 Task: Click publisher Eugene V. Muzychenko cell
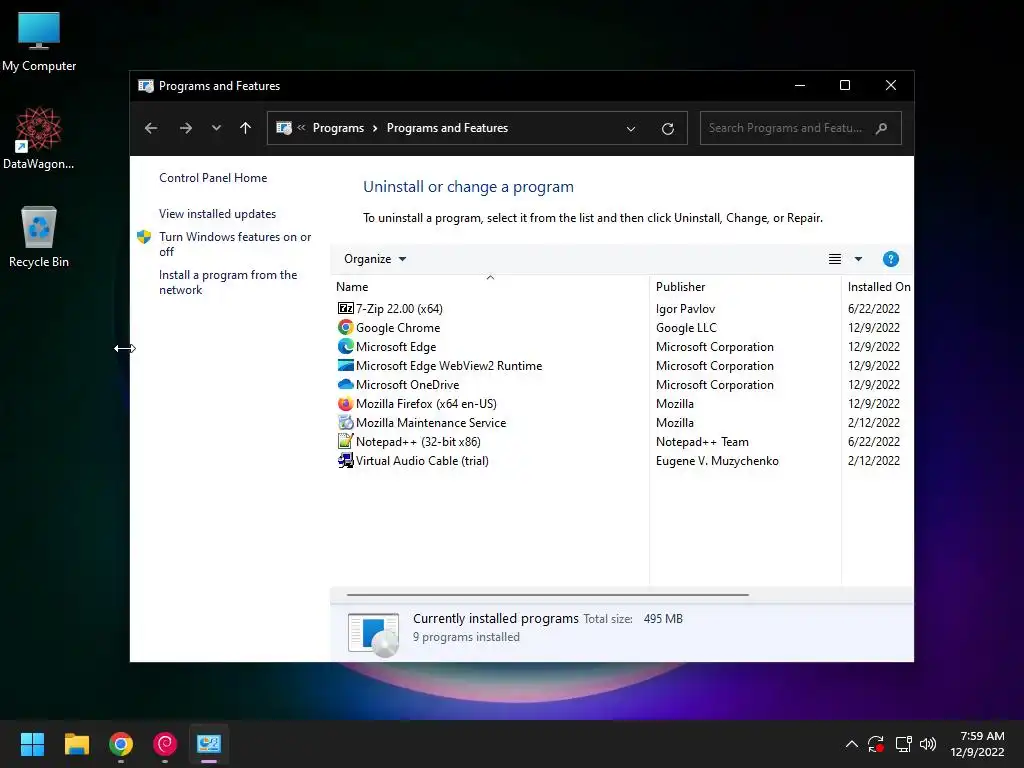tap(717, 460)
